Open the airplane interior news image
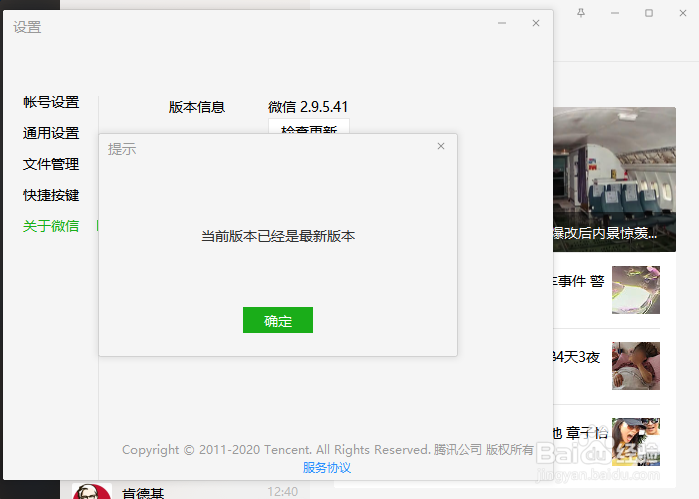Image resolution: width=699 pixels, height=499 pixels. tap(615, 179)
